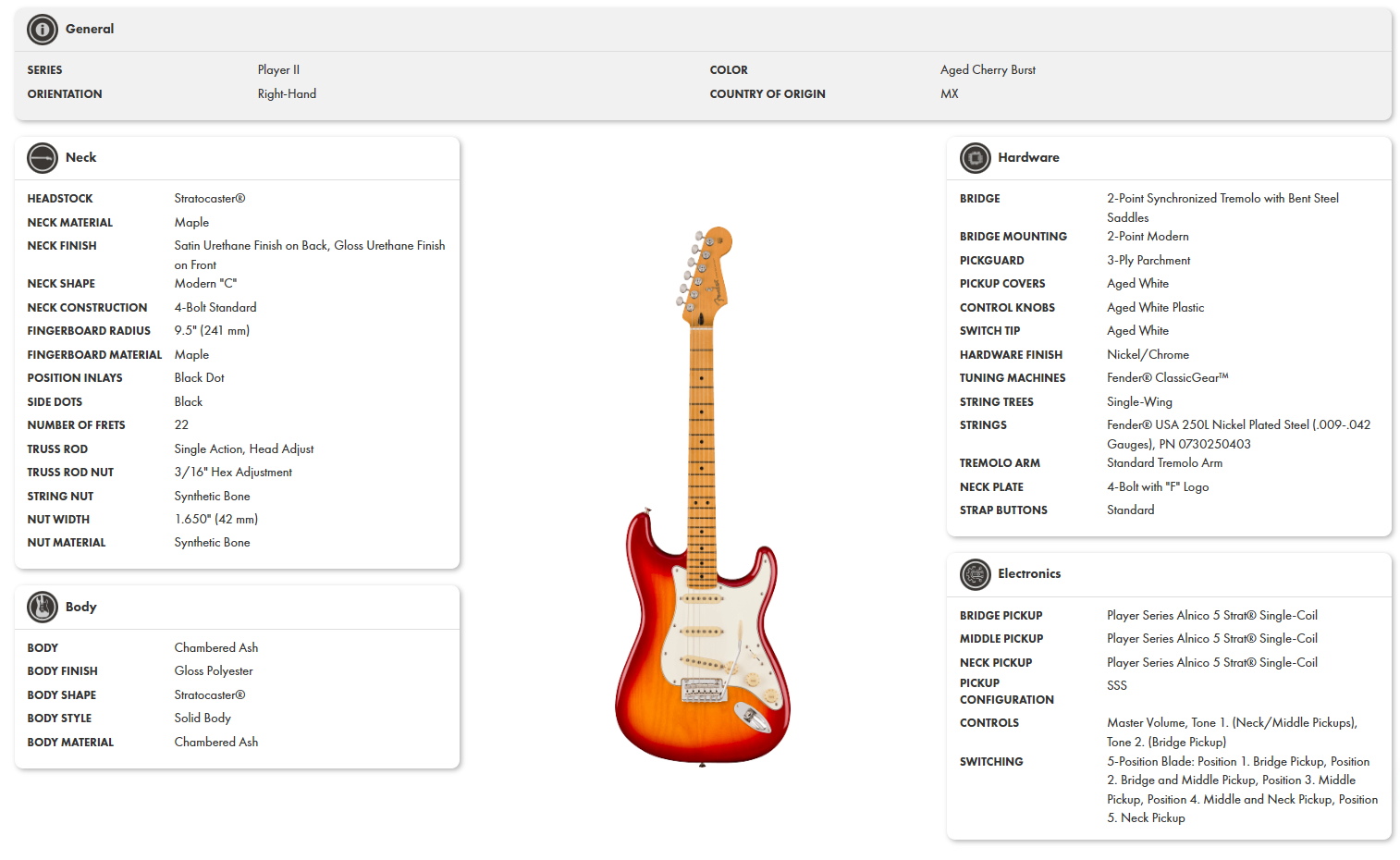Click the General info icon

pos(43,30)
